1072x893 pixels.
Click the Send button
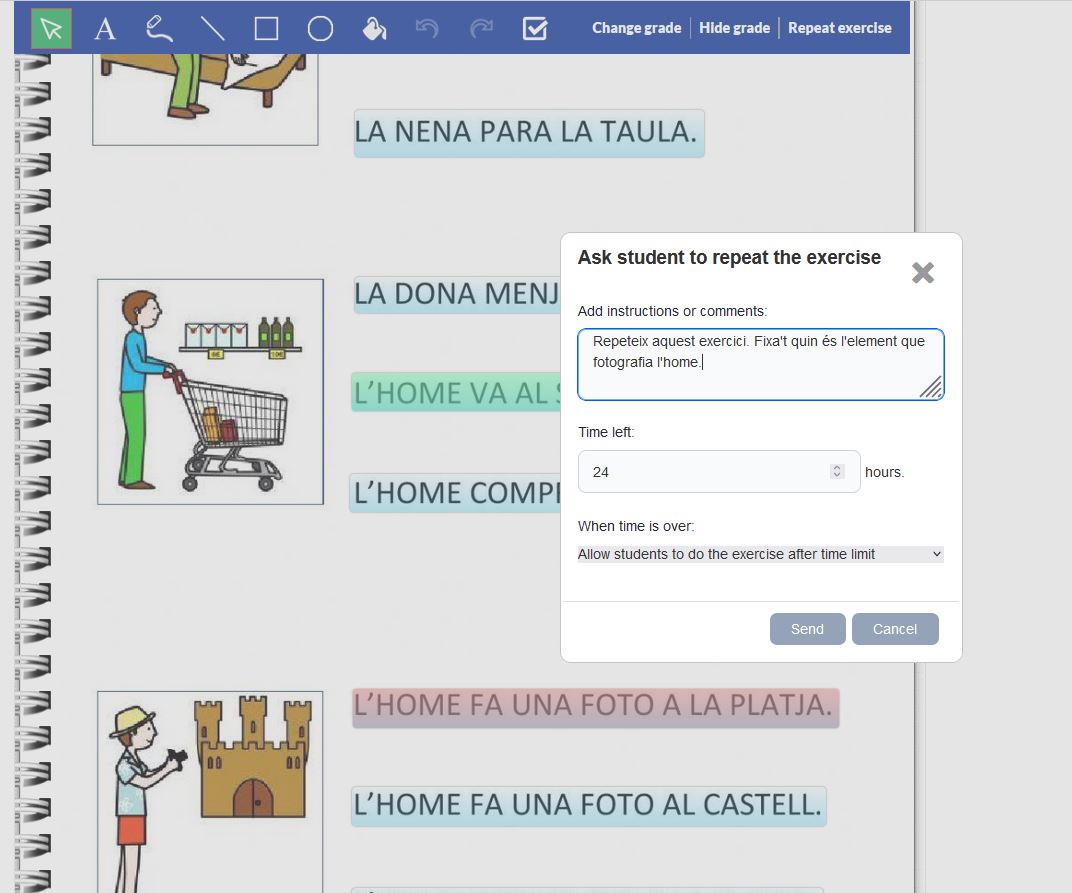pyautogui.click(x=807, y=629)
